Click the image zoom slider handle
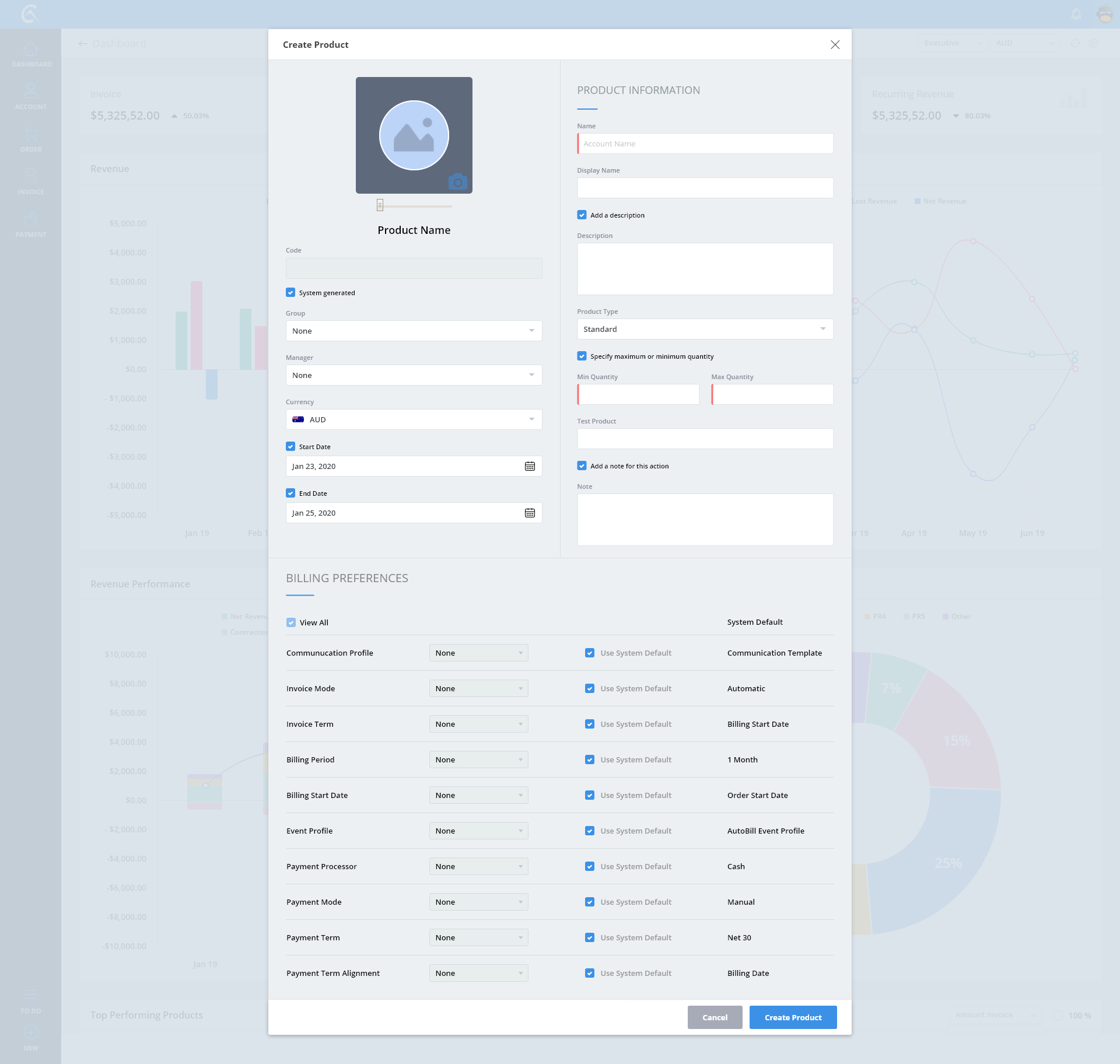Image resolution: width=1120 pixels, height=1064 pixels. point(380,205)
